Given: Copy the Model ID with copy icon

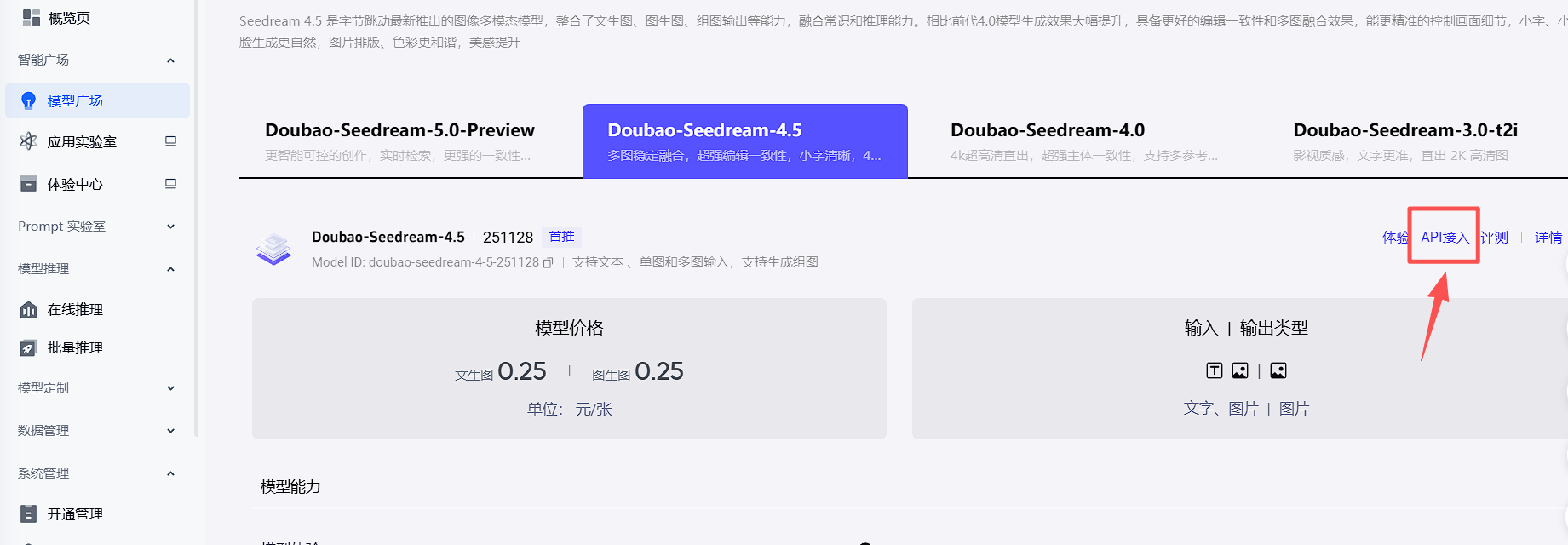Looking at the screenshot, I should click(x=549, y=262).
